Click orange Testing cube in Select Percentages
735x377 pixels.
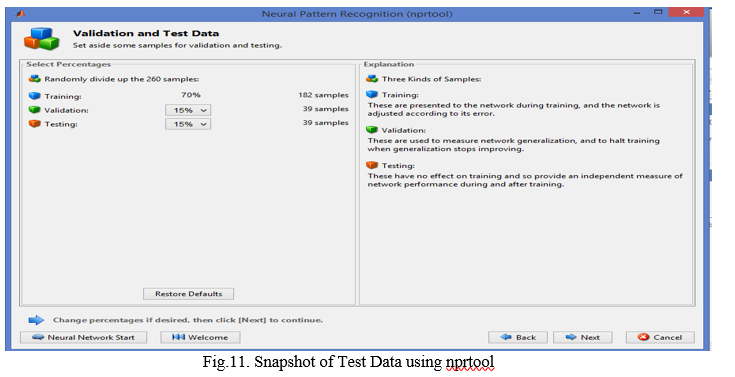click(x=35, y=124)
